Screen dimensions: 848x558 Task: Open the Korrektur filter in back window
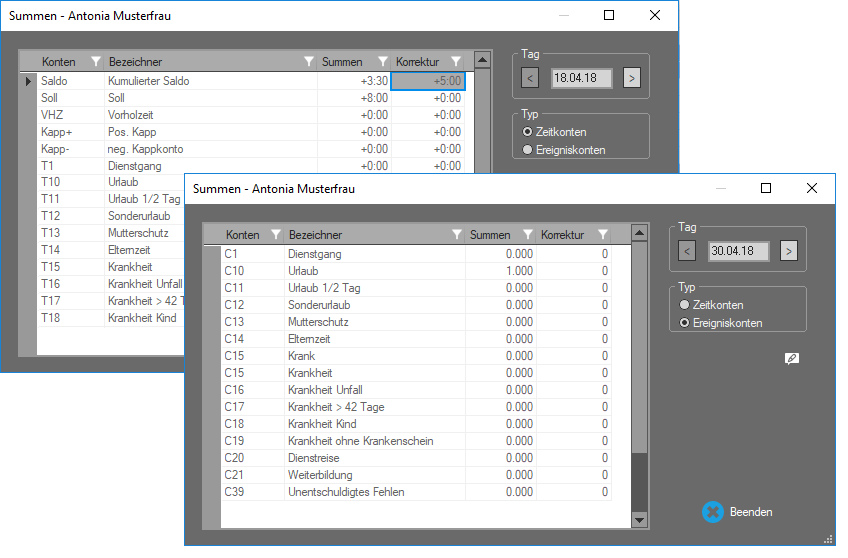(456, 62)
